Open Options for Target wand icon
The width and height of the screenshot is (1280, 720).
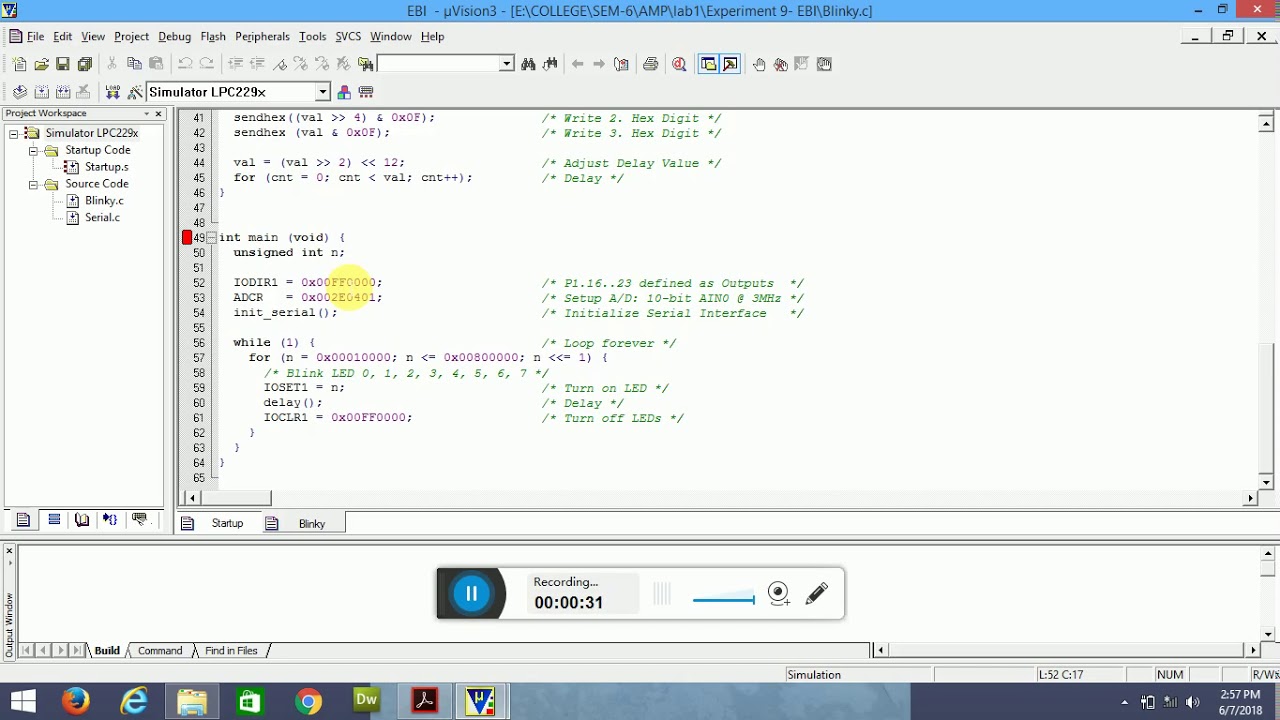[134, 92]
